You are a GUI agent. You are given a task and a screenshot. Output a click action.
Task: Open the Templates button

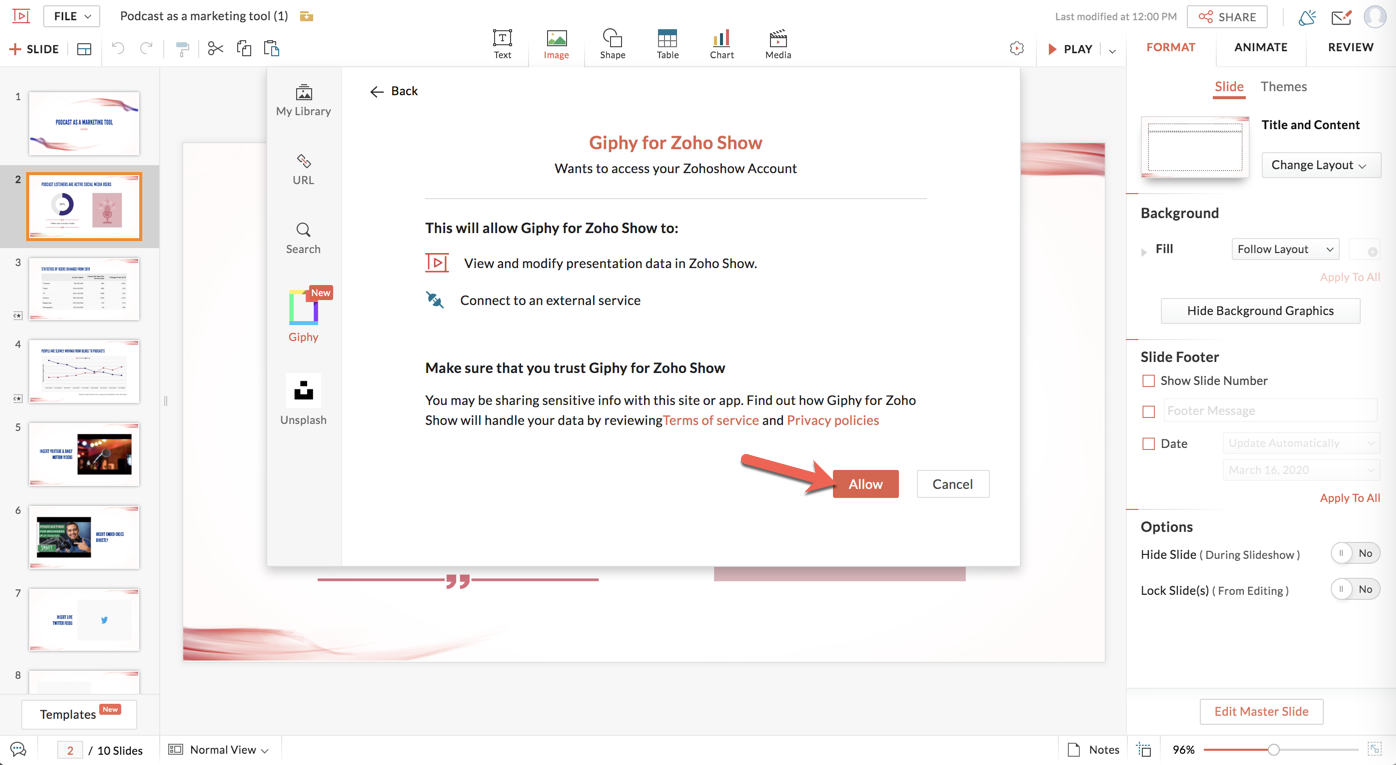tap(79, 714)
